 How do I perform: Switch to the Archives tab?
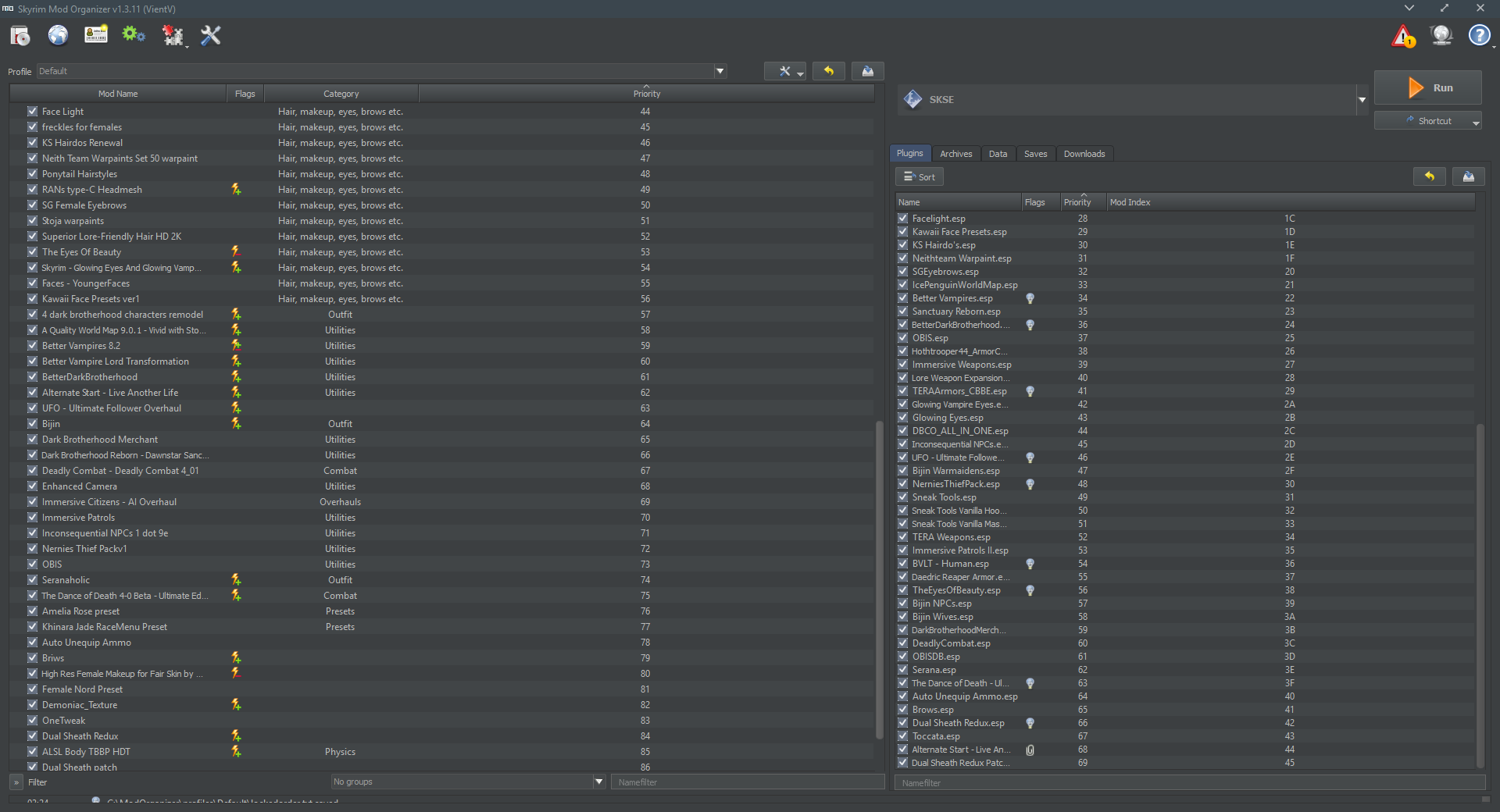[956, 154]
